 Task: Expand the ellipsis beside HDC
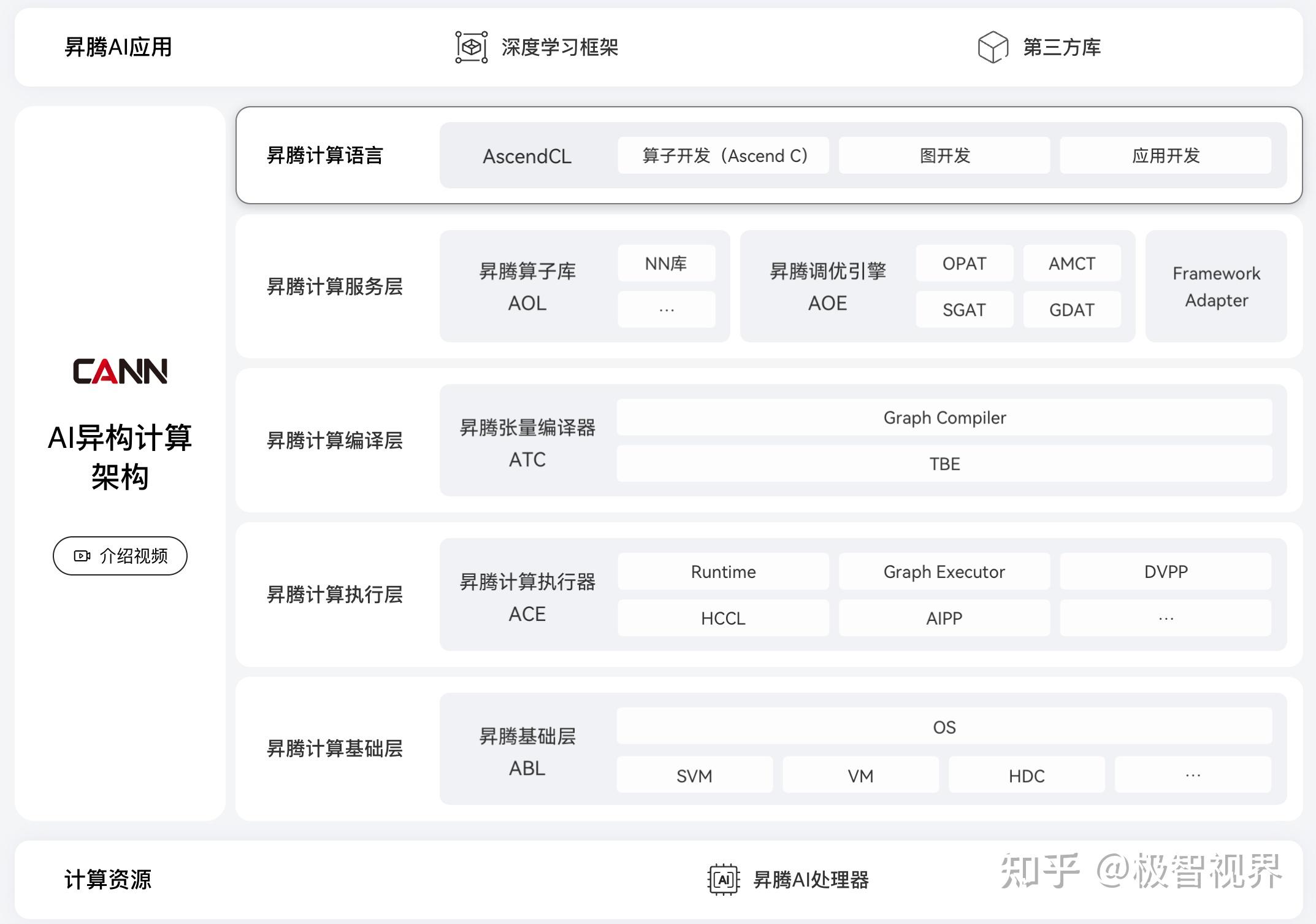[x=1192, y=775]
